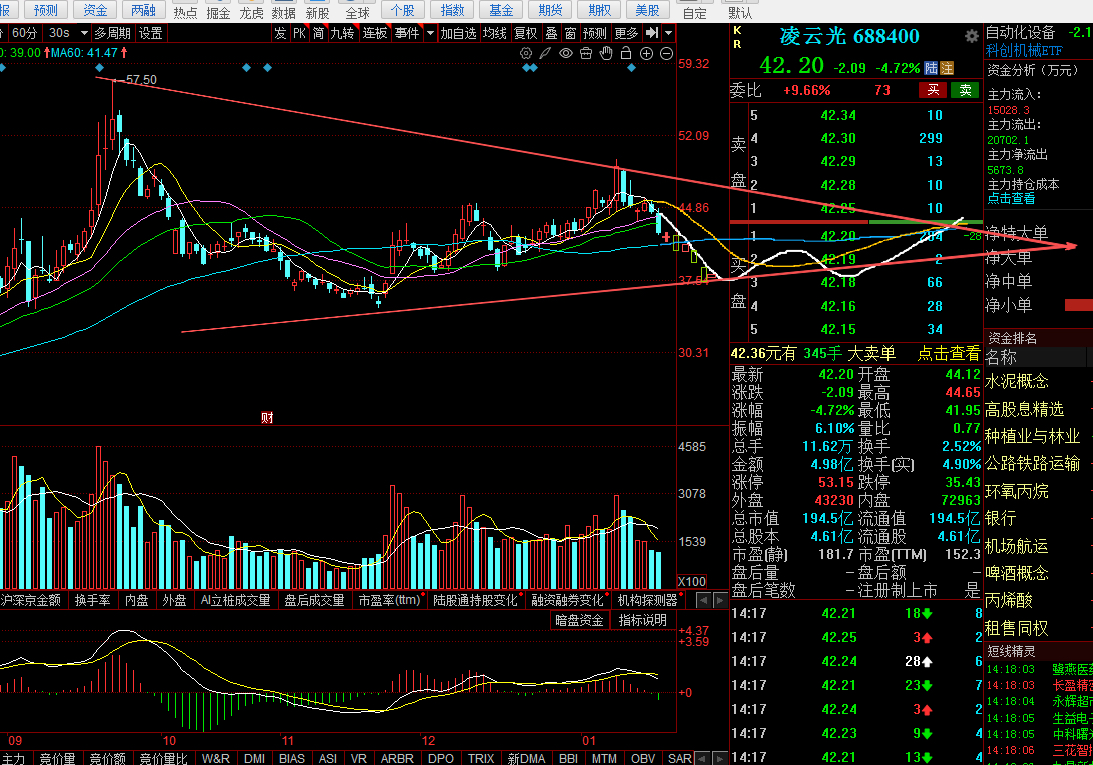Image resolution: width=1093 pixels, height=765 pixels.
Task: Switch to the 个股 tab
Action: (402, 10)
